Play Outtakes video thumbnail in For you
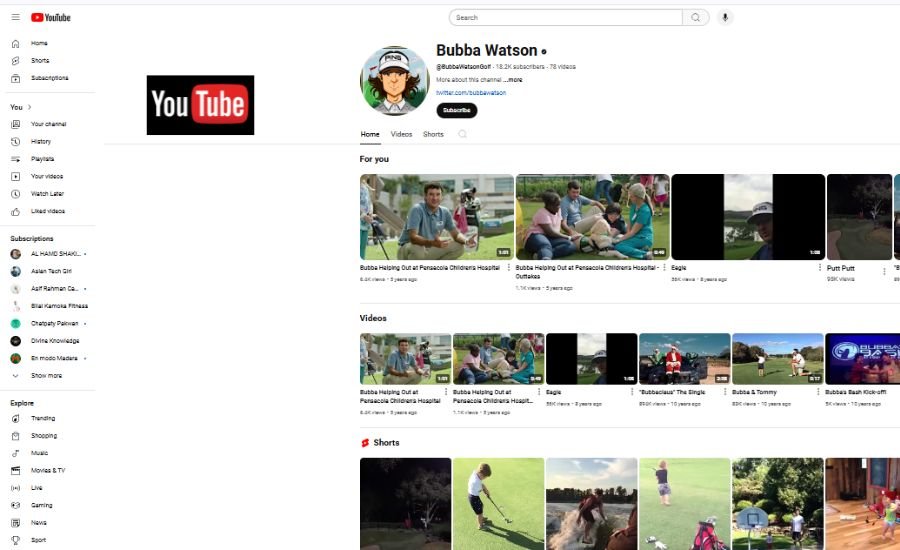 (592, 217)
